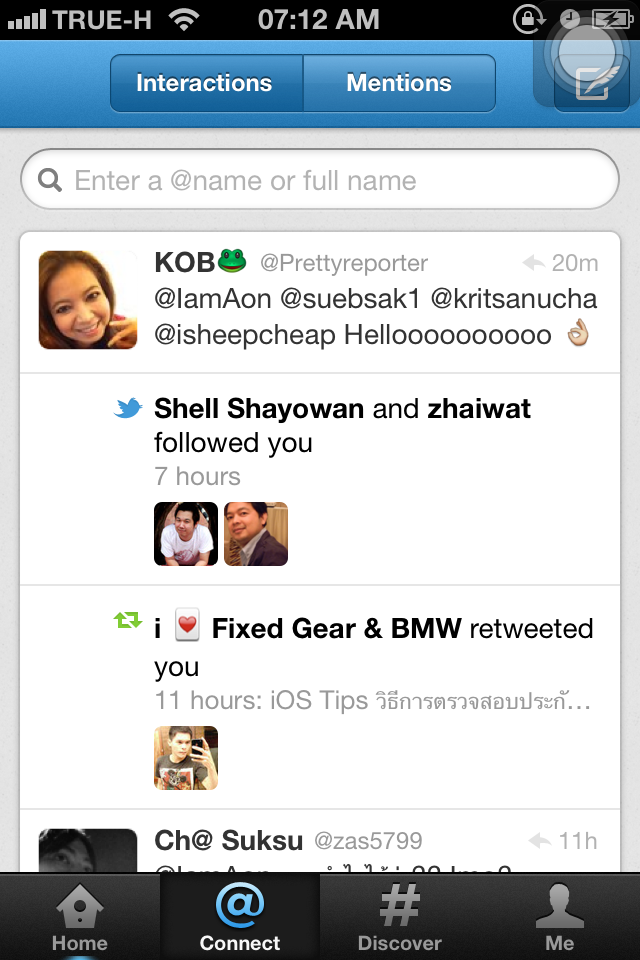The image size is (640, 960).
Task: Open the Discover hashtag tab
Action: coord(399,917)
